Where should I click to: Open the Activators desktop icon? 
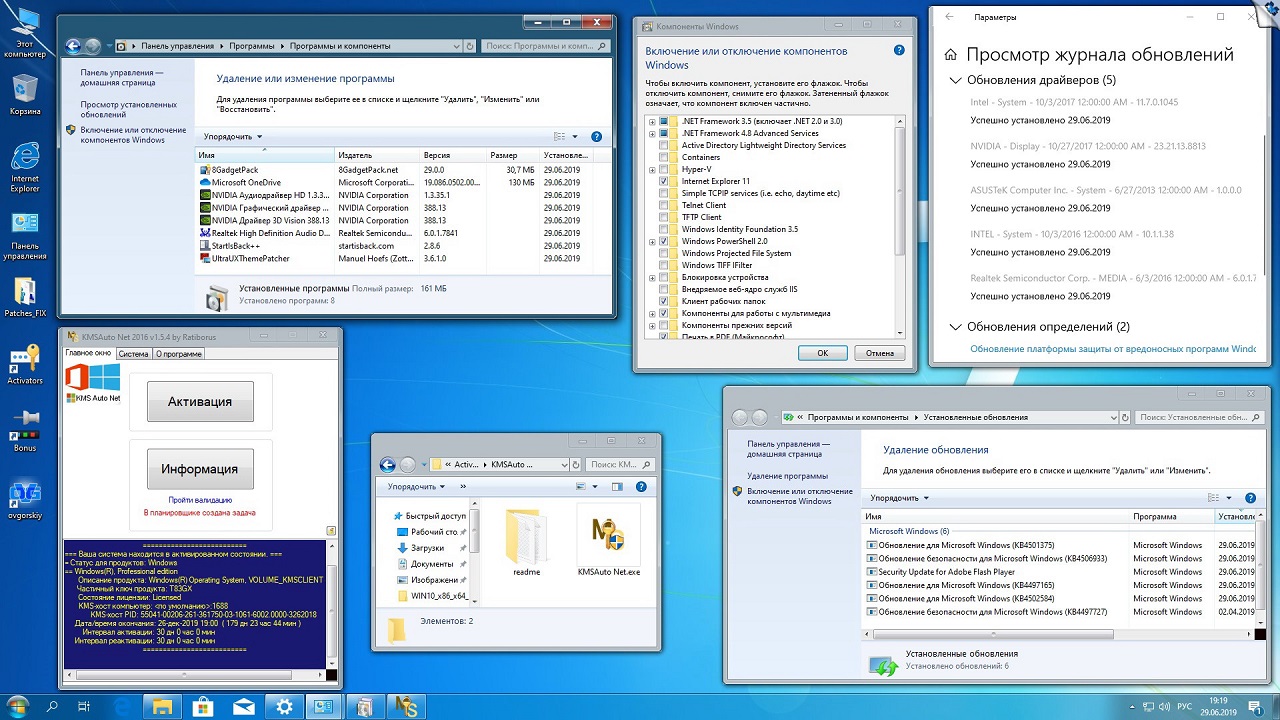point(24,359)
